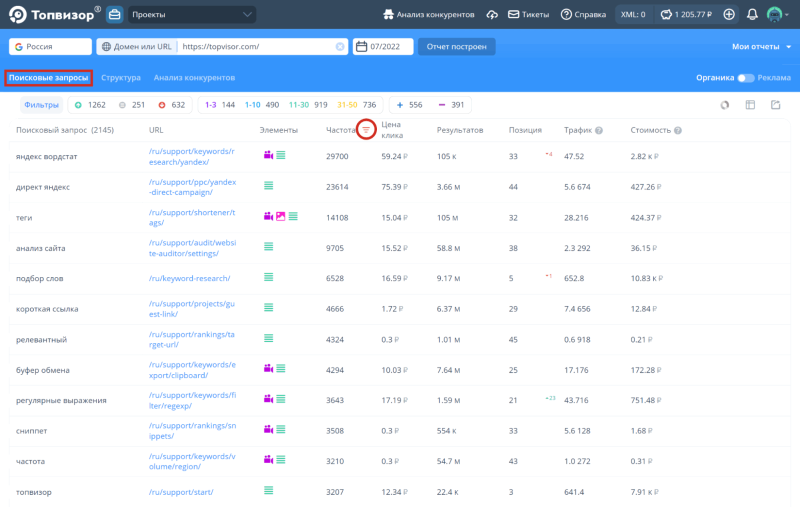Click the notifications bell icon
This screenshot has width=800, height=507.
pos(751,14)
